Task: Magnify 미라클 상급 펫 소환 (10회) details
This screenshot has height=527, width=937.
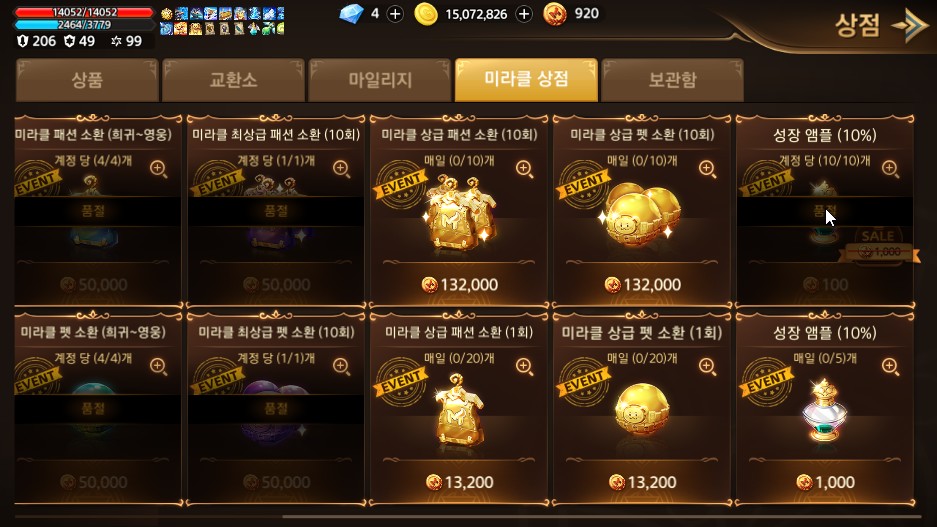Action: coord(707,169)
